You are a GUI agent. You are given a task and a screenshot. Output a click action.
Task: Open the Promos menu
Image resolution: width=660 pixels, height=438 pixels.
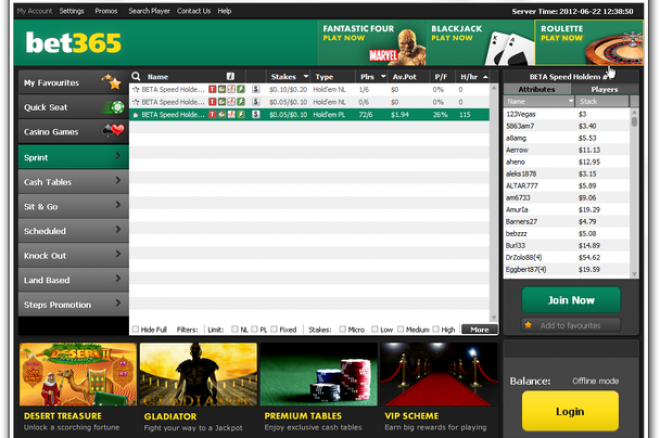[106, 11]
